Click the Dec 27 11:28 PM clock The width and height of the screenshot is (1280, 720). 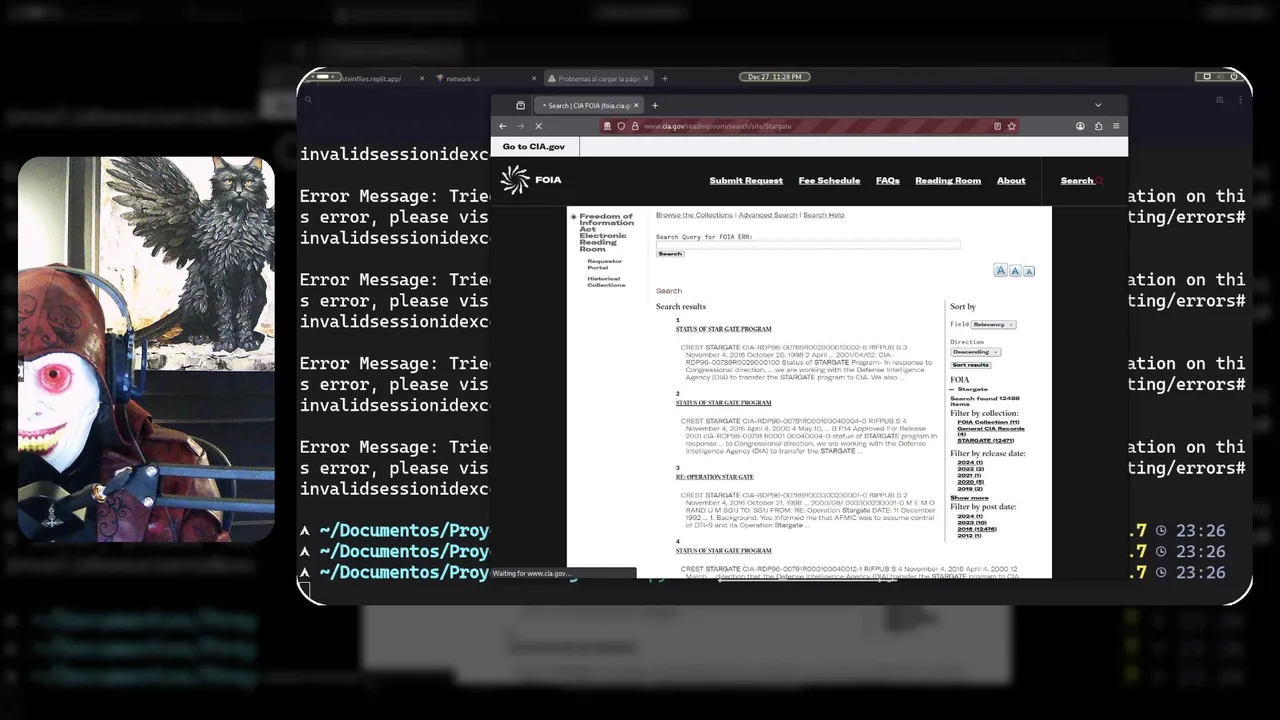[x=775, y=77]
